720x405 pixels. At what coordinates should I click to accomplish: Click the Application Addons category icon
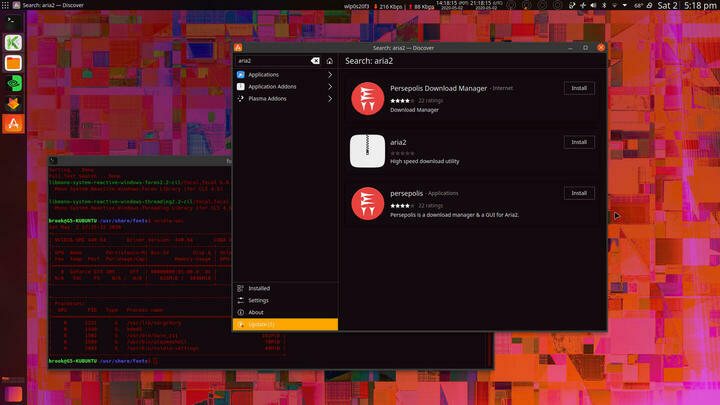tap(241, 86)
